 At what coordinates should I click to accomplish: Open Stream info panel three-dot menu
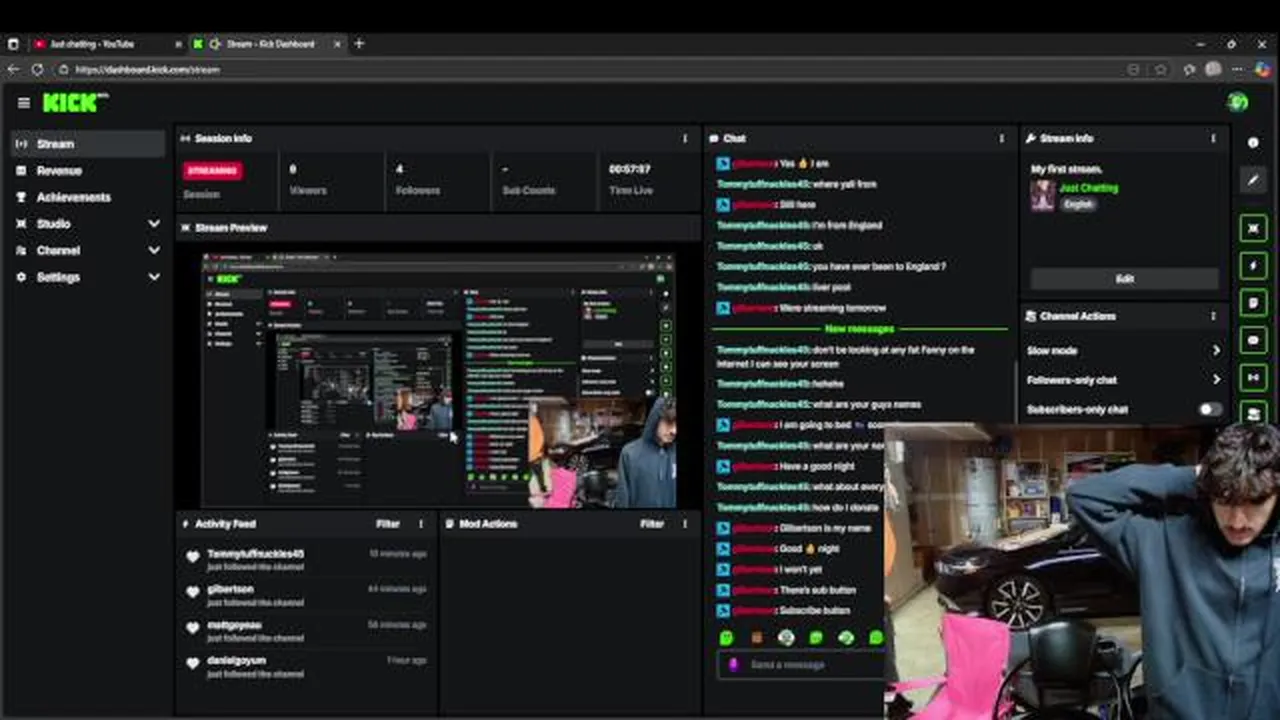click(x=1213, y=139)
